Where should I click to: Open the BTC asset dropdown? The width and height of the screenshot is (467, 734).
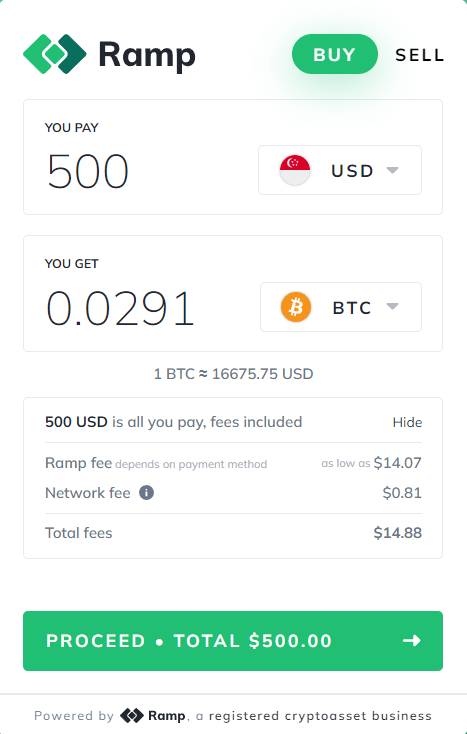pos(341,307)
